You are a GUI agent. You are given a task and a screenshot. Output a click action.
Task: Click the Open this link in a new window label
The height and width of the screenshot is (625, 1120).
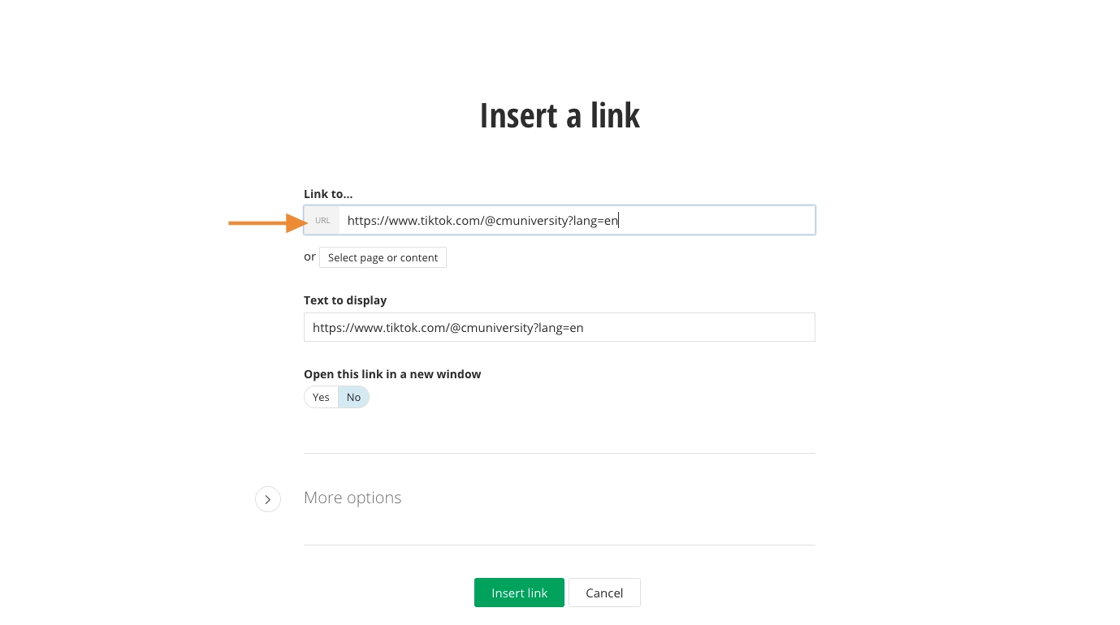pyautogui.click(x=392, y=374)
